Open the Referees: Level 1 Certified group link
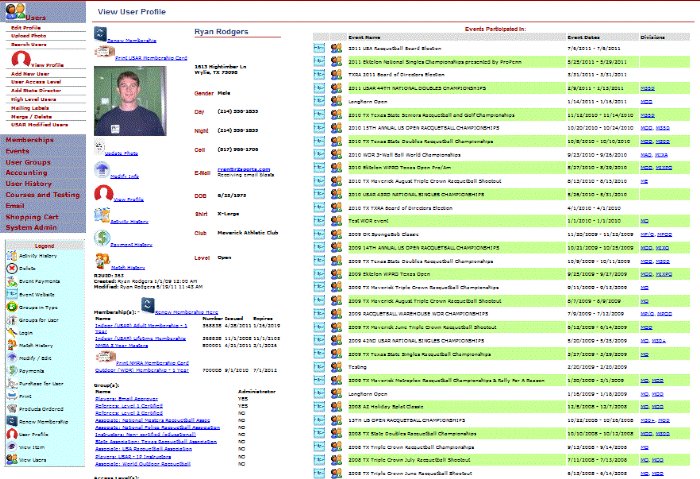The width and height of the screenshot is (700, 479). tap(129, 406)
